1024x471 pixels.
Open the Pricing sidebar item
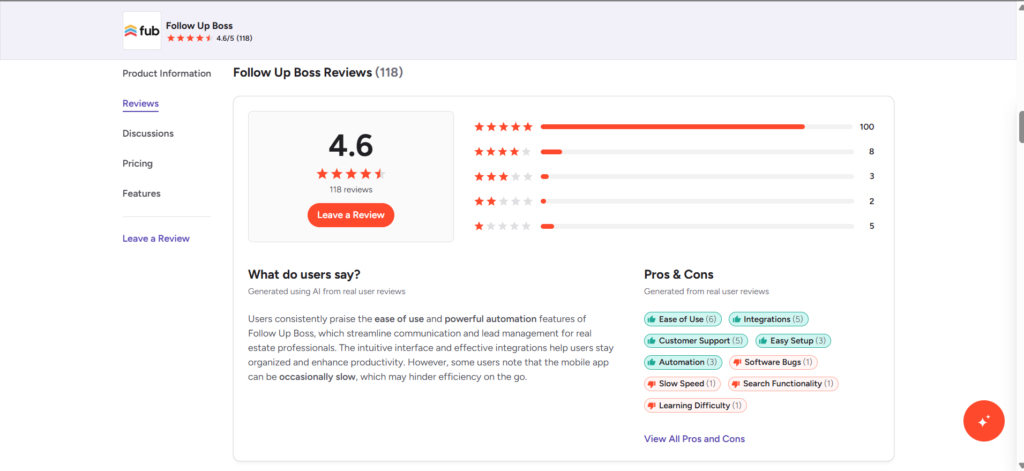pyautogui.click(x=137, y=163)
